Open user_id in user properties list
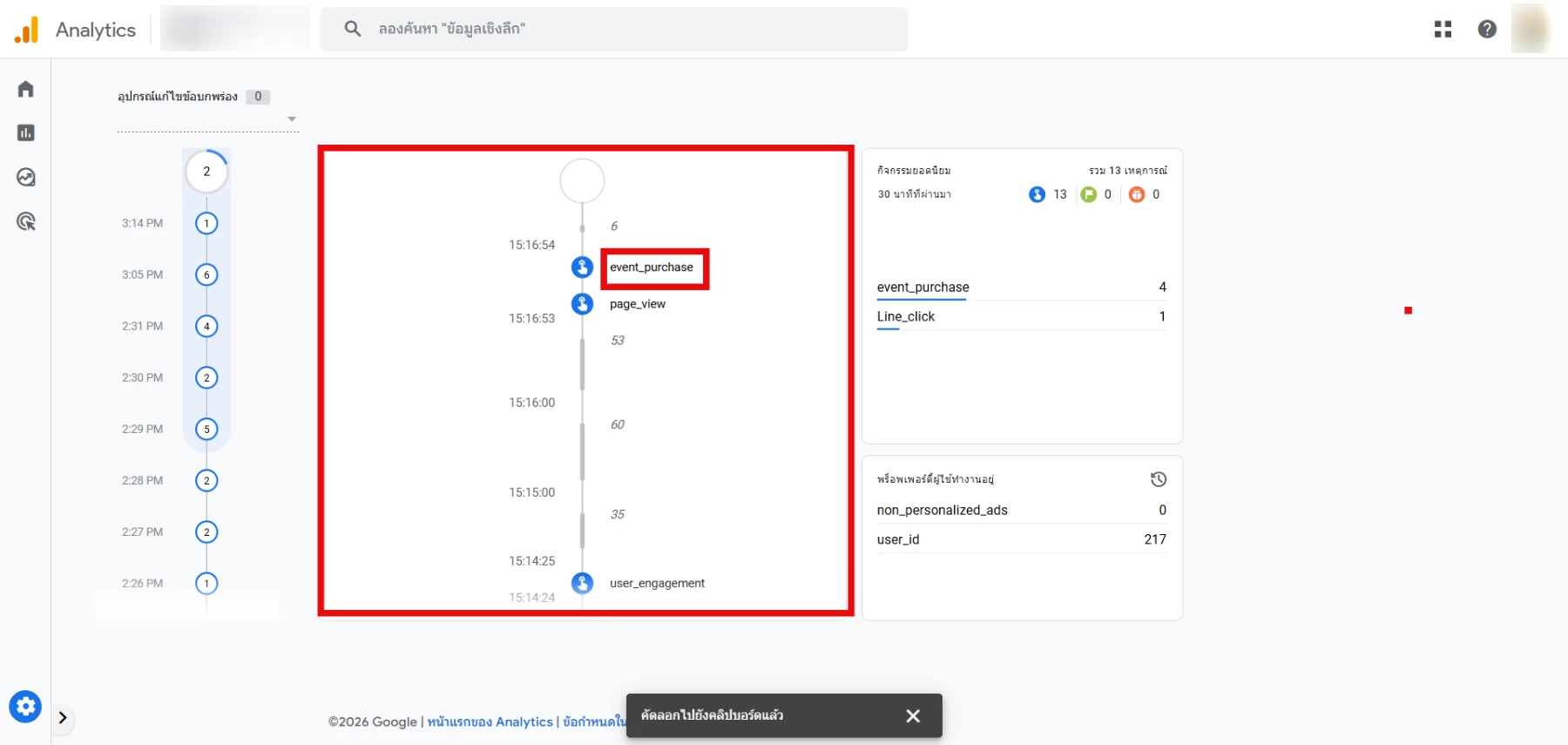Screen dimensions: 1568x745 click(x=898, y=539)
